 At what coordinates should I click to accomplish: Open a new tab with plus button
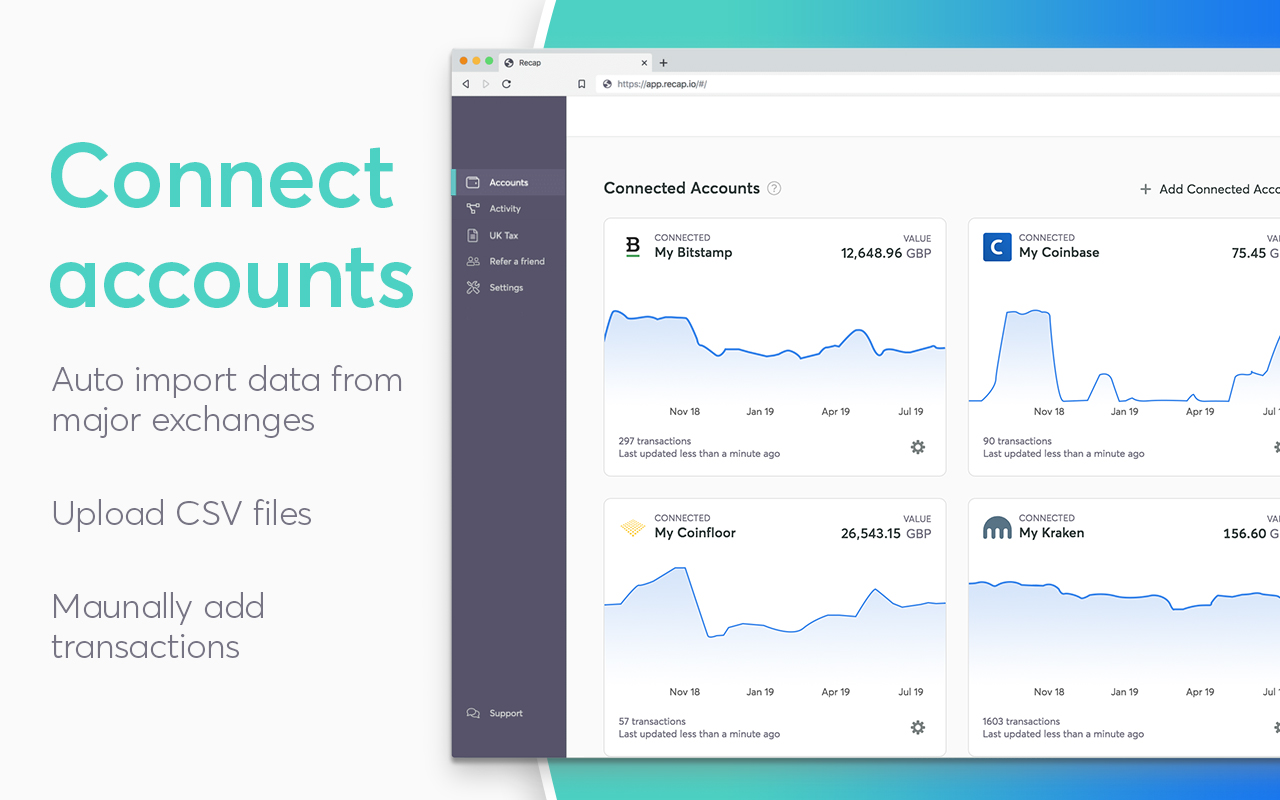(663, 63)
